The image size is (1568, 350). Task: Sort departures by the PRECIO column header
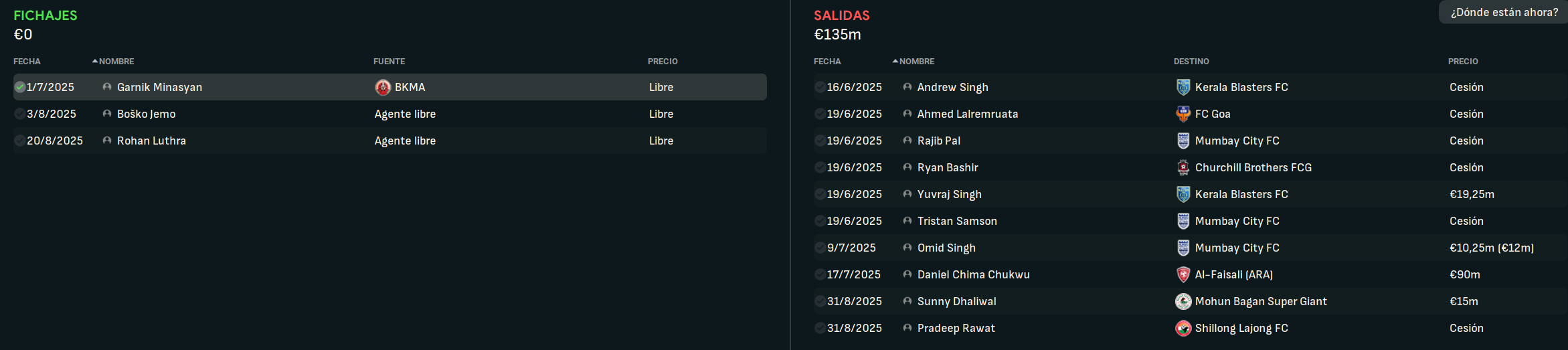tap(1463, 61)
